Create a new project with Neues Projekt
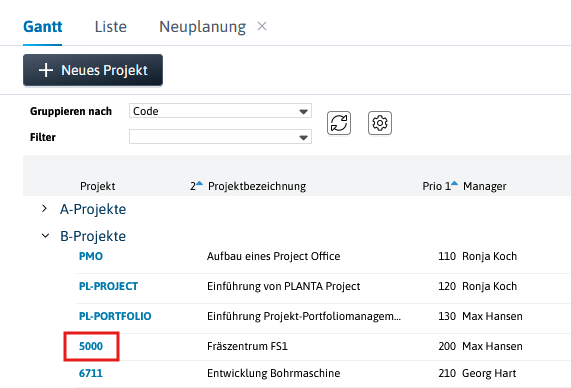Screen dimensions: 571x388 pyautogui.click(x=93, y=70)
